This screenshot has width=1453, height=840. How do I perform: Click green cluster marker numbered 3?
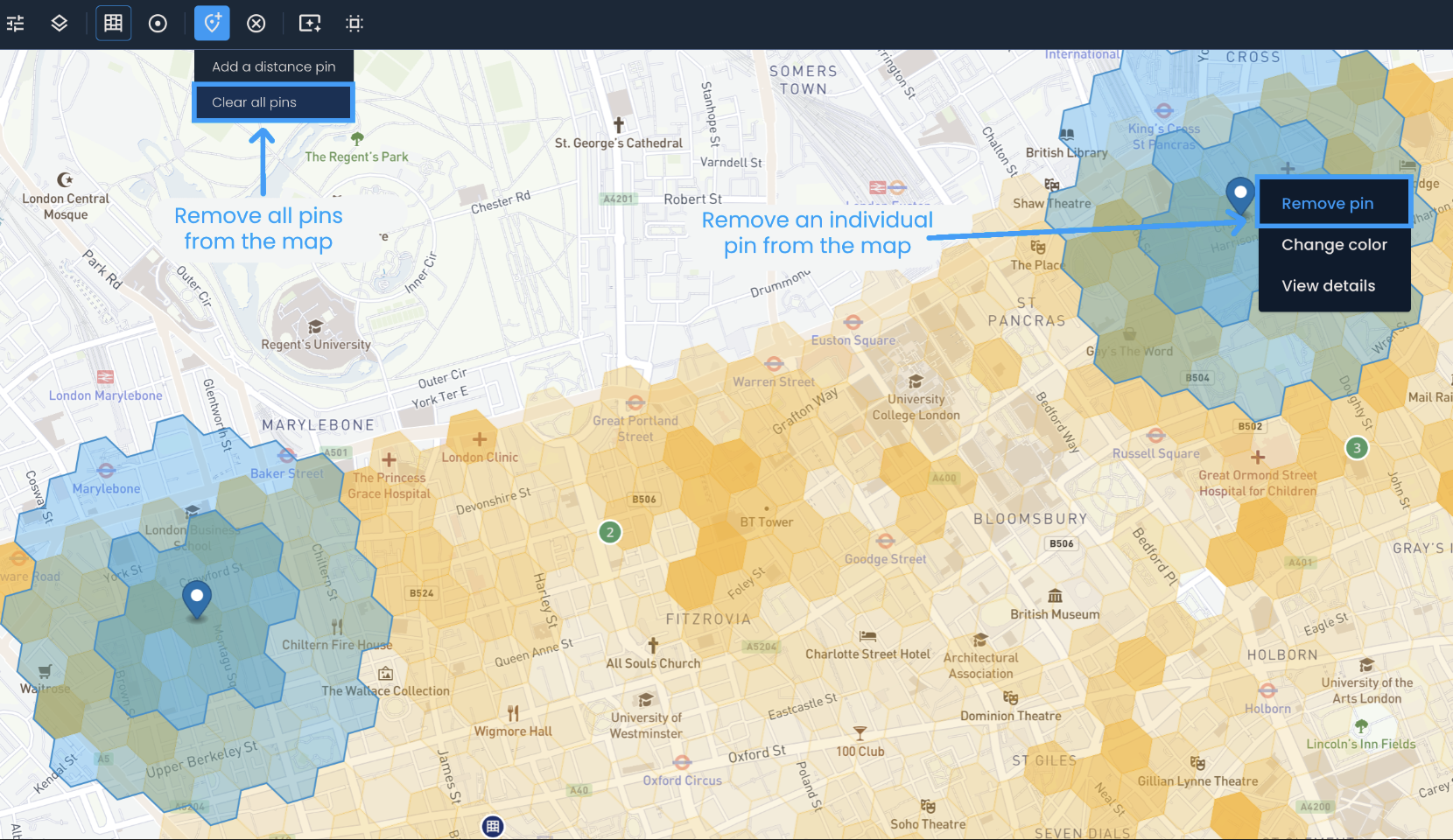click(1357, 448)
